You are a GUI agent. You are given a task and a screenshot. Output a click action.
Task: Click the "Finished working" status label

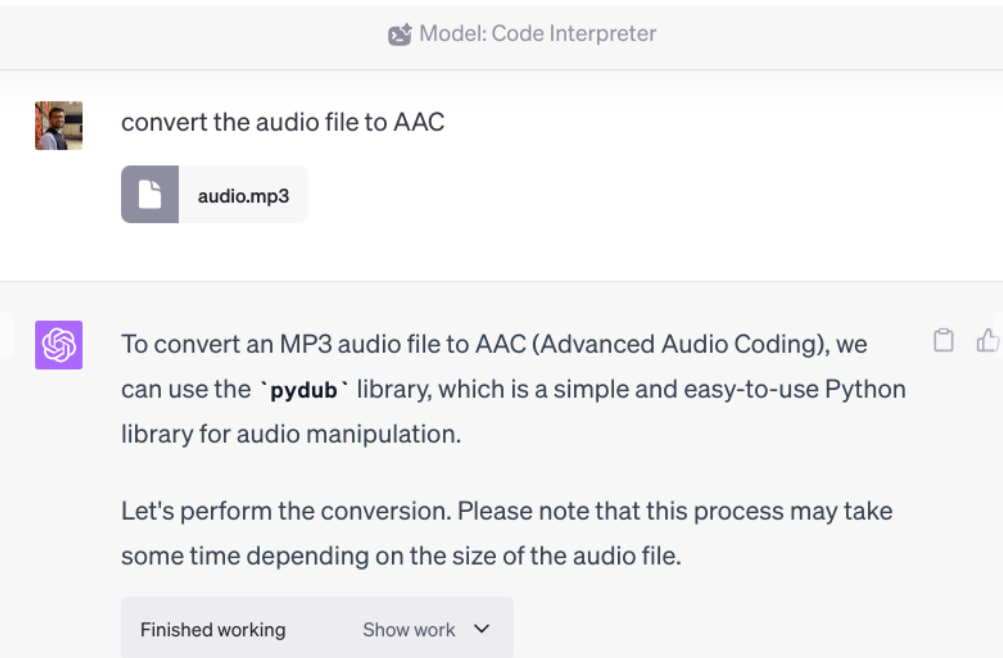(213, 630)
